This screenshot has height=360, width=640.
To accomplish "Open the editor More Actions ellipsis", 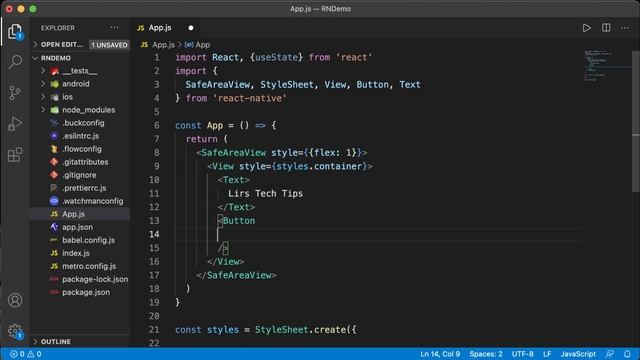I will pos(625,28).
